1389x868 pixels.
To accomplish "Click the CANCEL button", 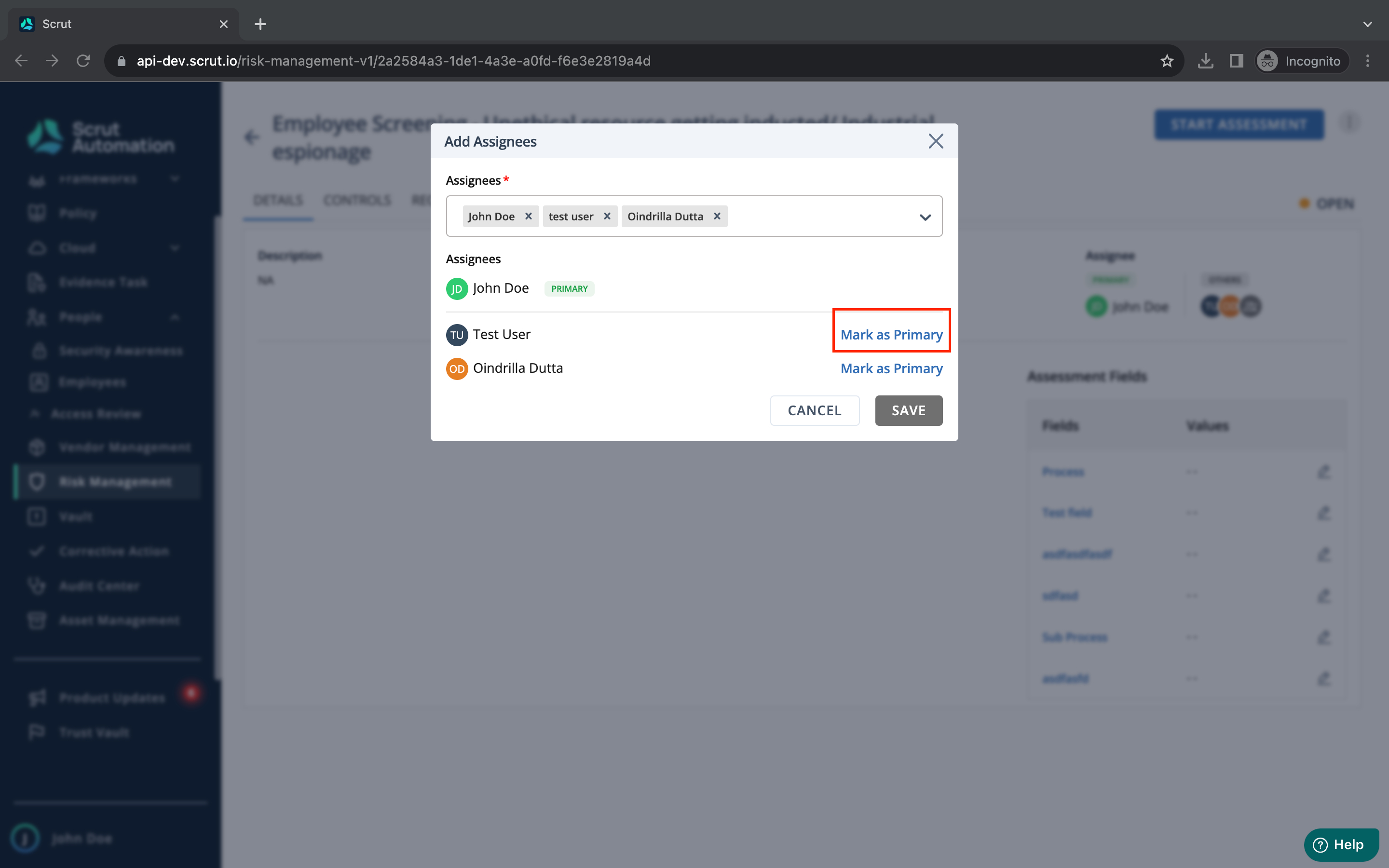I will tap(815, 410).
